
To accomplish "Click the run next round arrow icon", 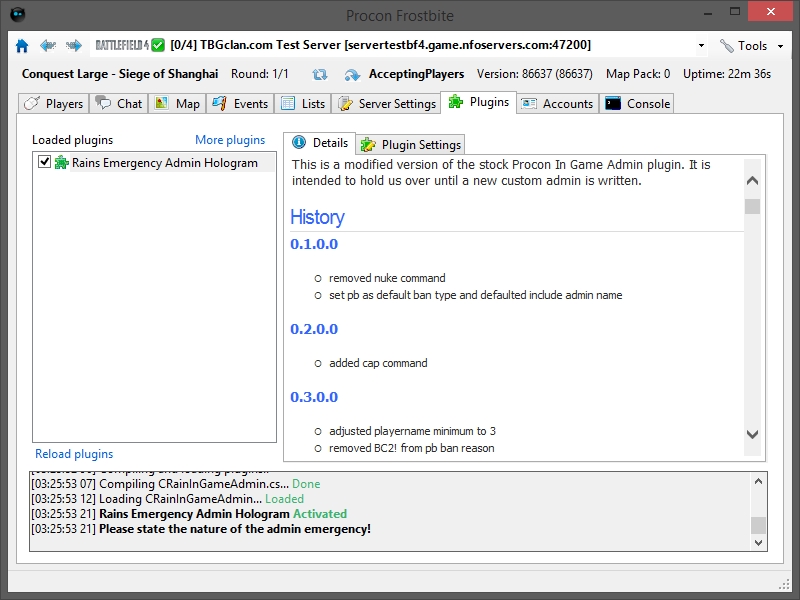I will click(352, 74).
